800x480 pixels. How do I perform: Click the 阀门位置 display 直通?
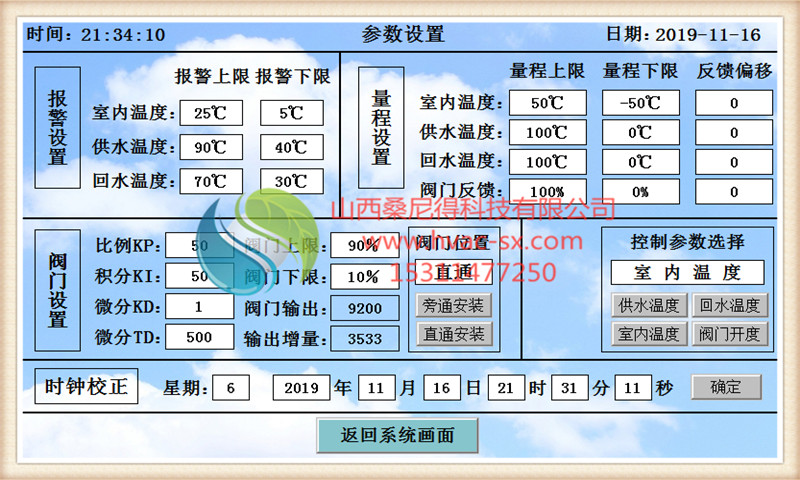point(454,272)
